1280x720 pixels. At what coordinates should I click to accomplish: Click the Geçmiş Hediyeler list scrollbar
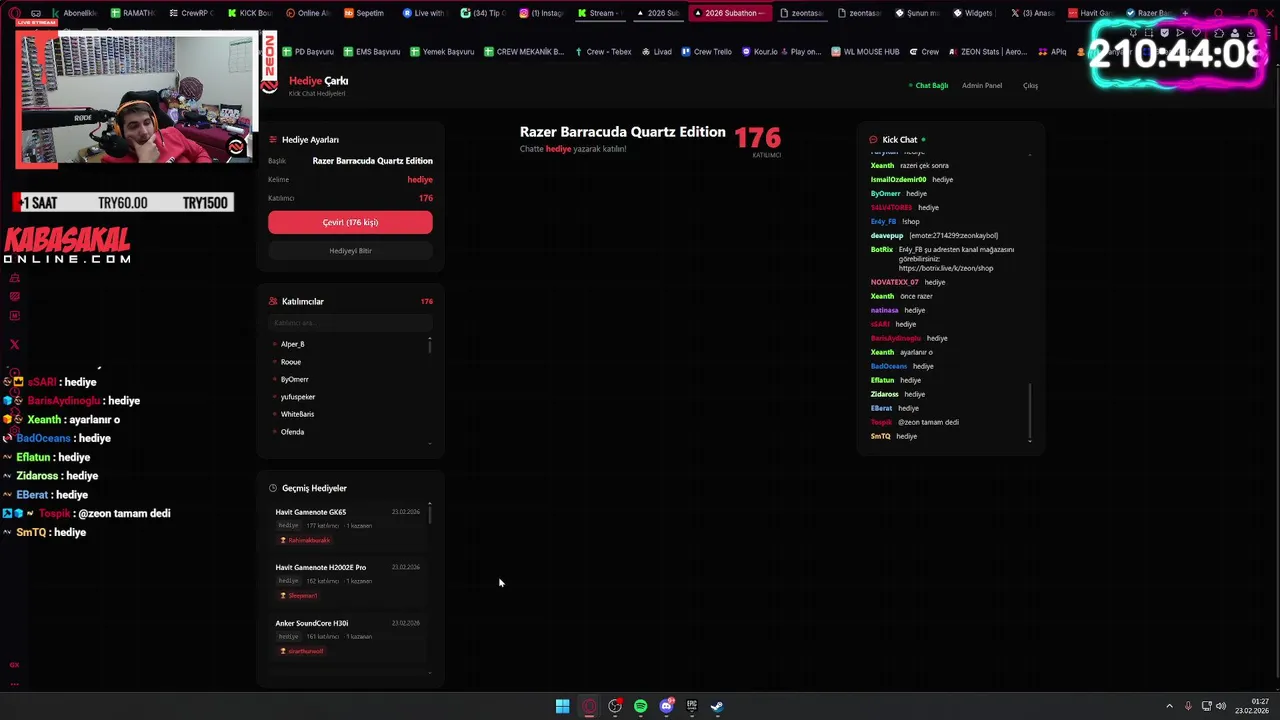[430, 514]
